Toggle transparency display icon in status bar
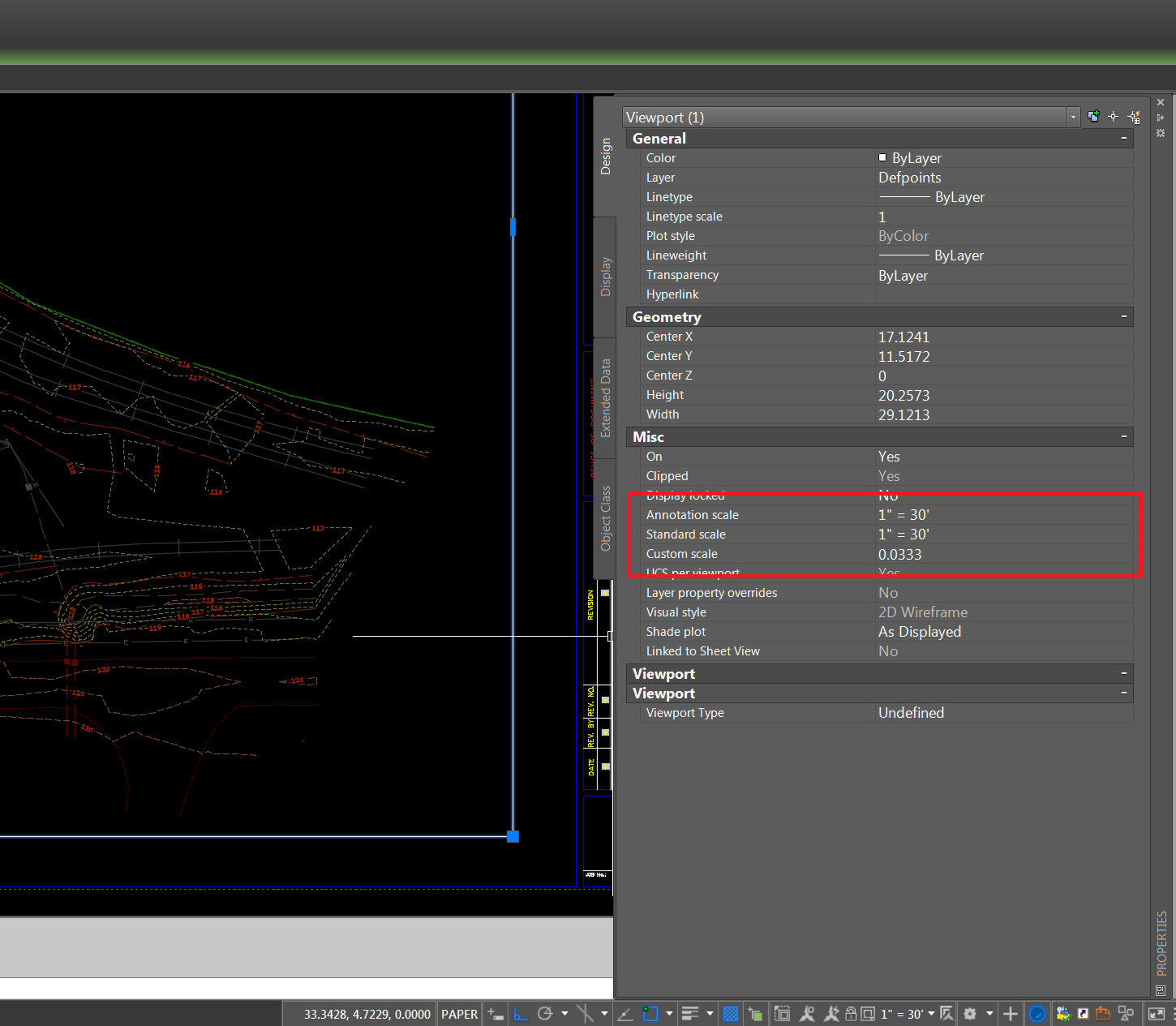This screenshot has width=1176, height=1026. click(x=731, y=1013)
